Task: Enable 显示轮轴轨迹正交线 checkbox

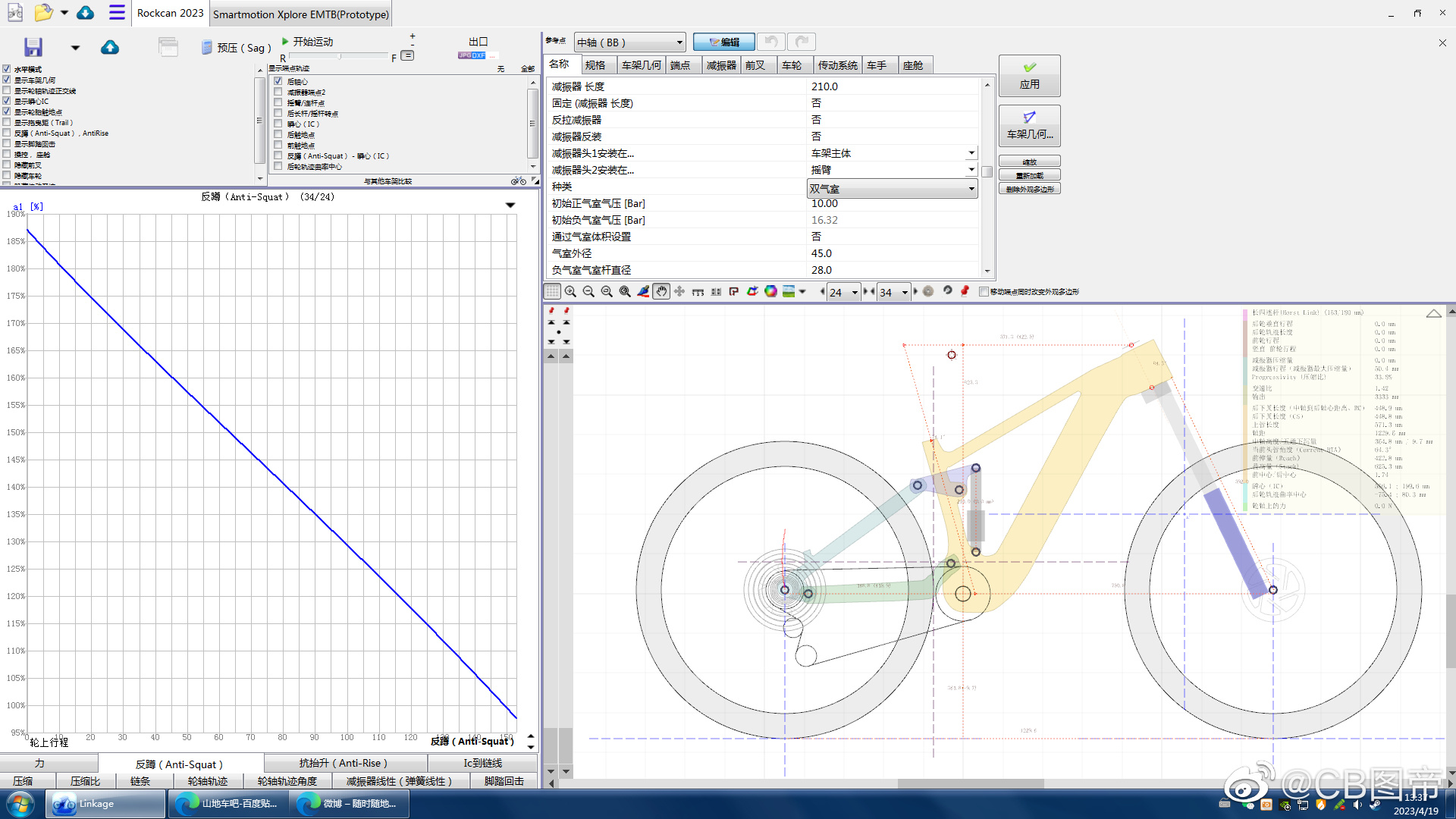Action: (x=7, y=90)
